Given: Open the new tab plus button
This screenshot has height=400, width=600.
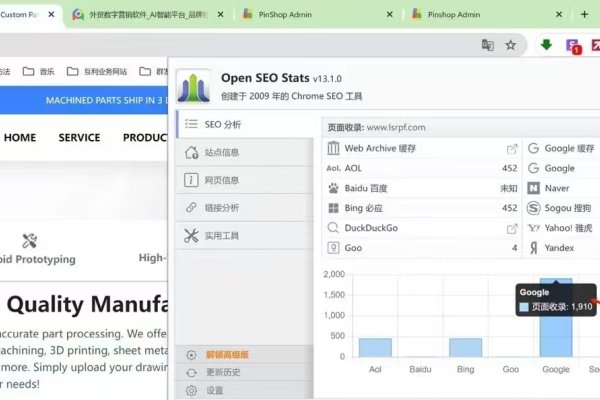Looking at the screenshot, I should tap(584, 15).
